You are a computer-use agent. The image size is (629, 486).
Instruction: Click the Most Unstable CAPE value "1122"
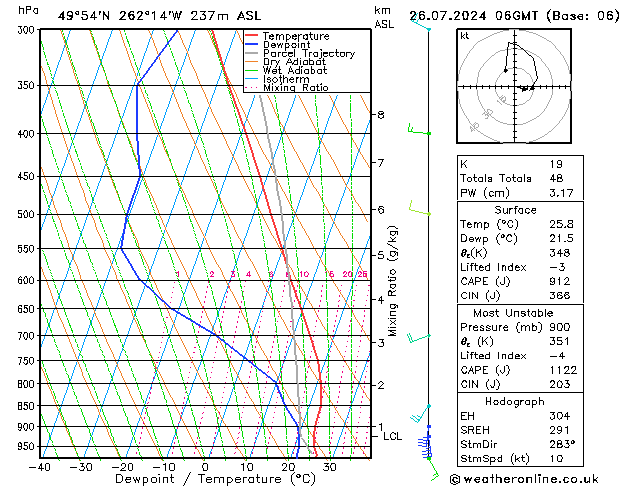pos(563,370)
